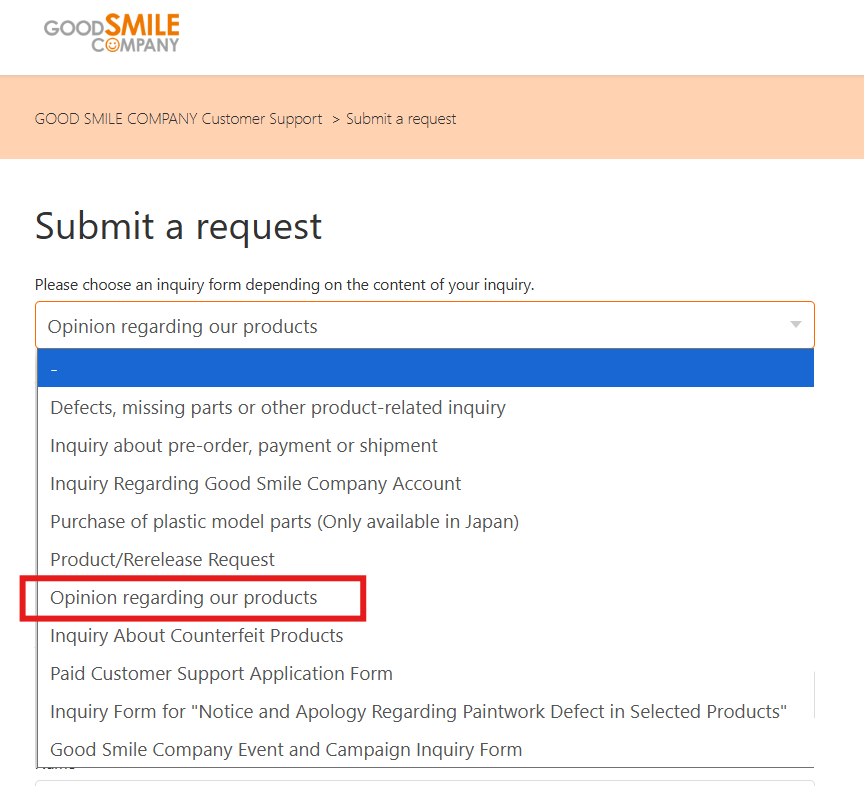Image resolution: width=864 pixels, height=786 pixels.
Task: Click the 'Please choose an inquiry form' instruction text
Action: coord(284,285)
